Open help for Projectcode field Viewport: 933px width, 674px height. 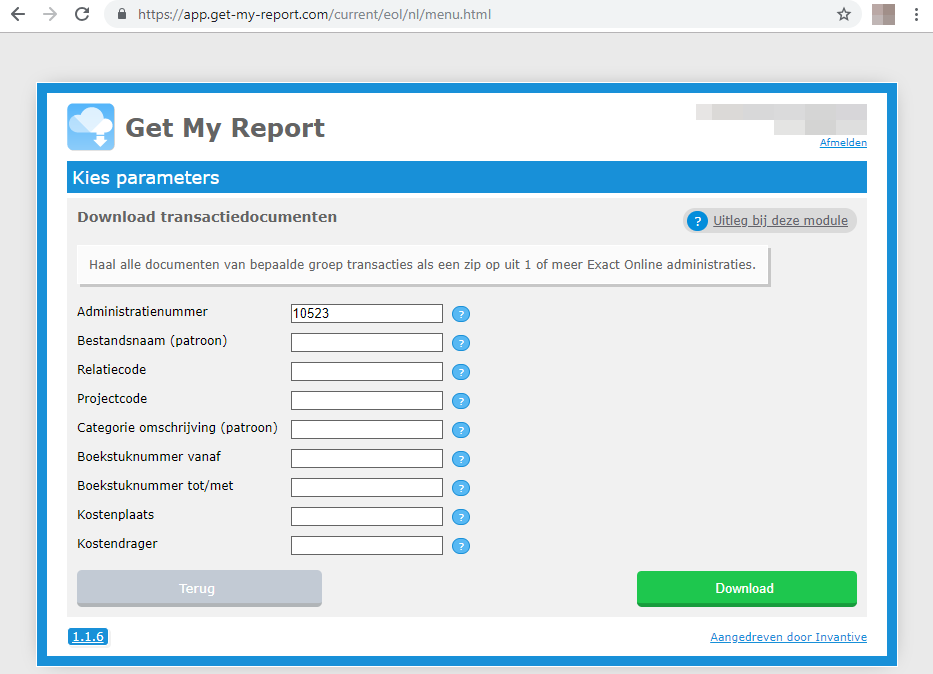pyautogui.click(x=461, y=401)
